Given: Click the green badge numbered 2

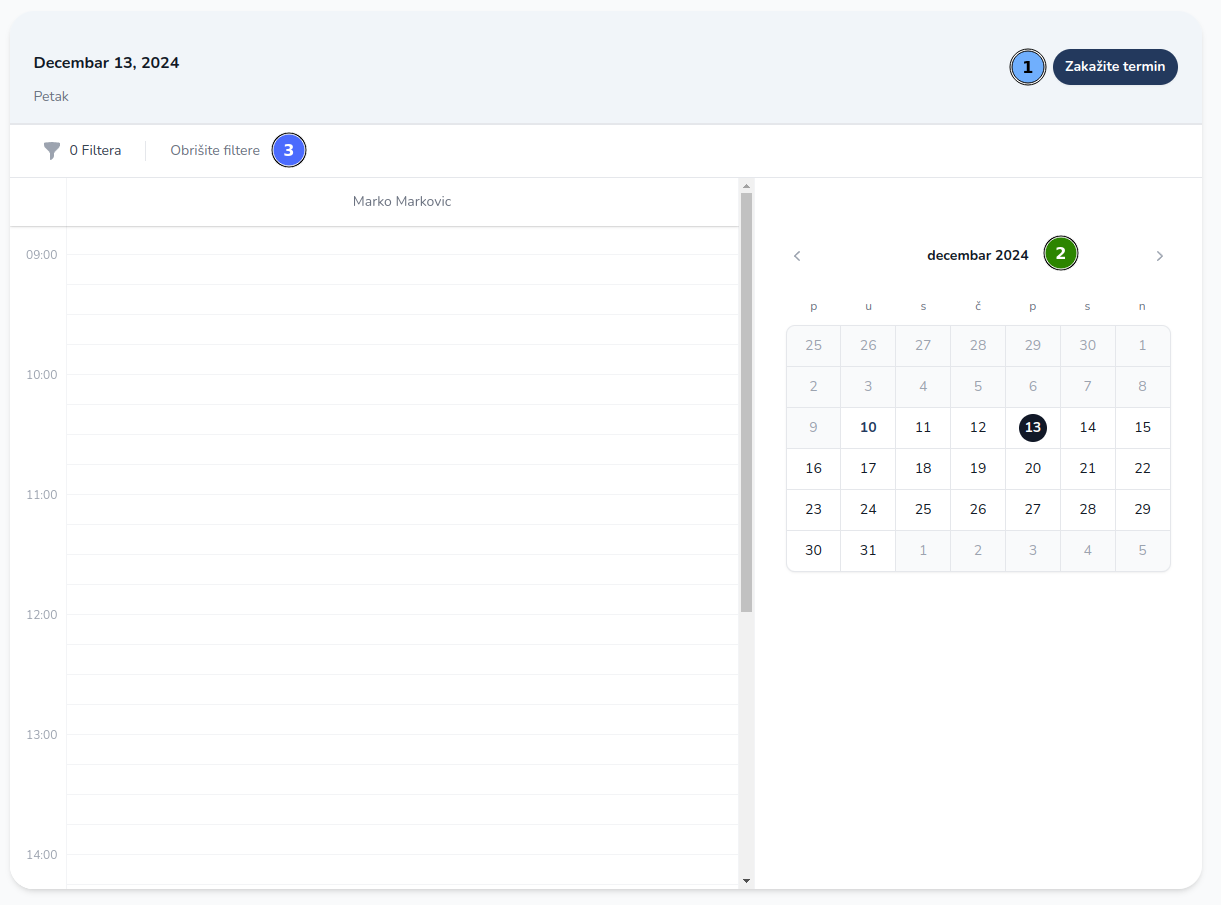Looking at the screenshot, I should [x=1060, y=254].
